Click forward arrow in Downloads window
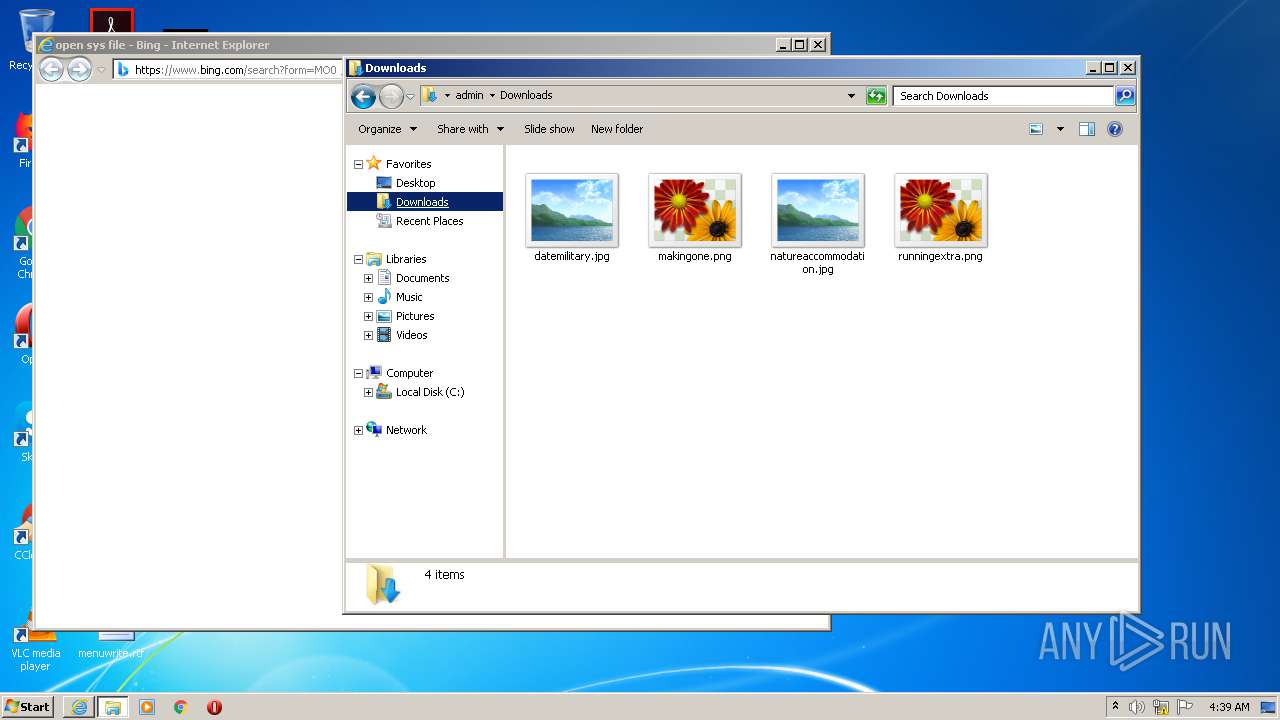Viewport: 1280px width, 720px height. (391, 96)
